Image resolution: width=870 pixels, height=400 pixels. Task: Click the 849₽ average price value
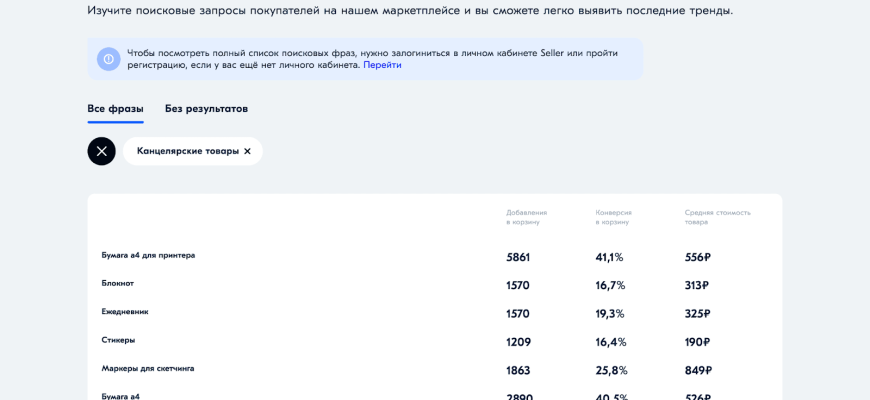click(698, 370)
